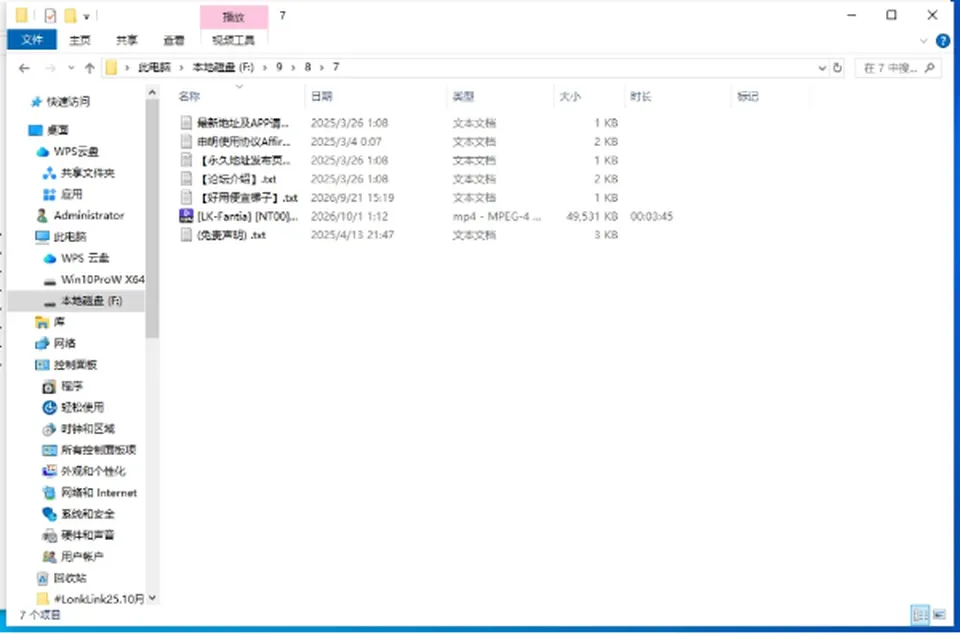Expand the ribbon with the chevron near Help

[924, 41]
